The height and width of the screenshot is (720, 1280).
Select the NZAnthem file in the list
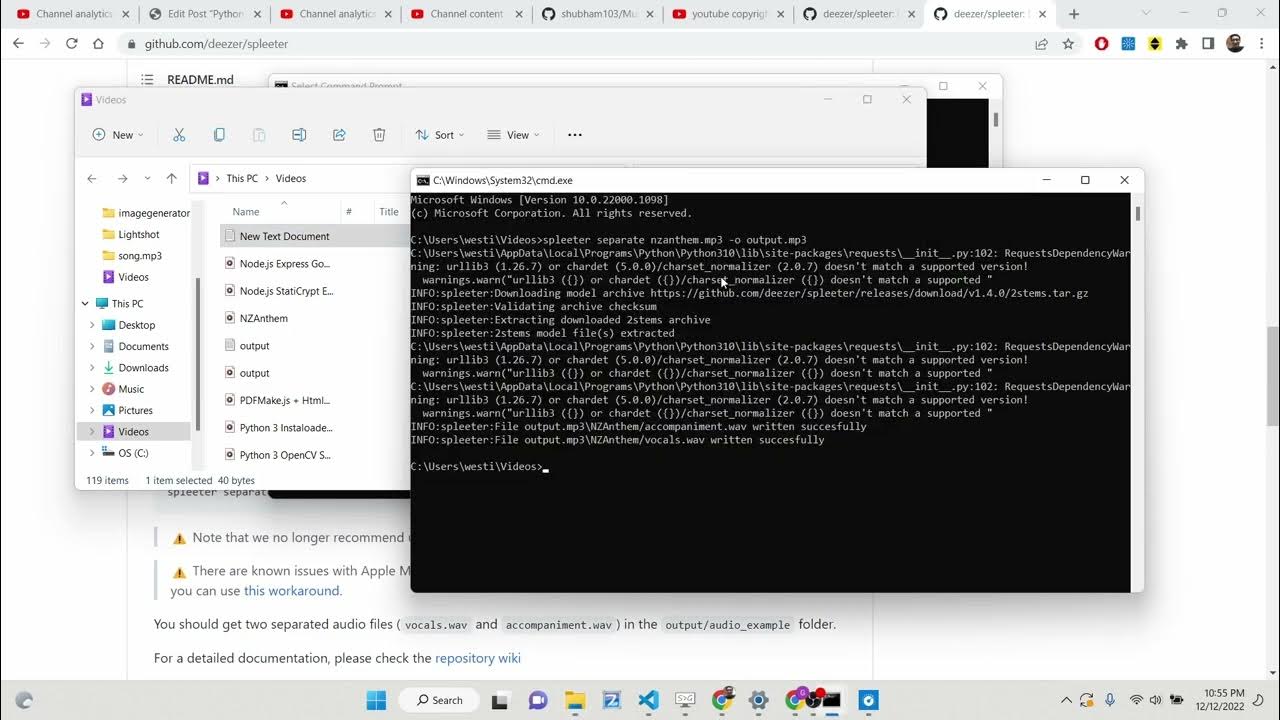[264, 318]
